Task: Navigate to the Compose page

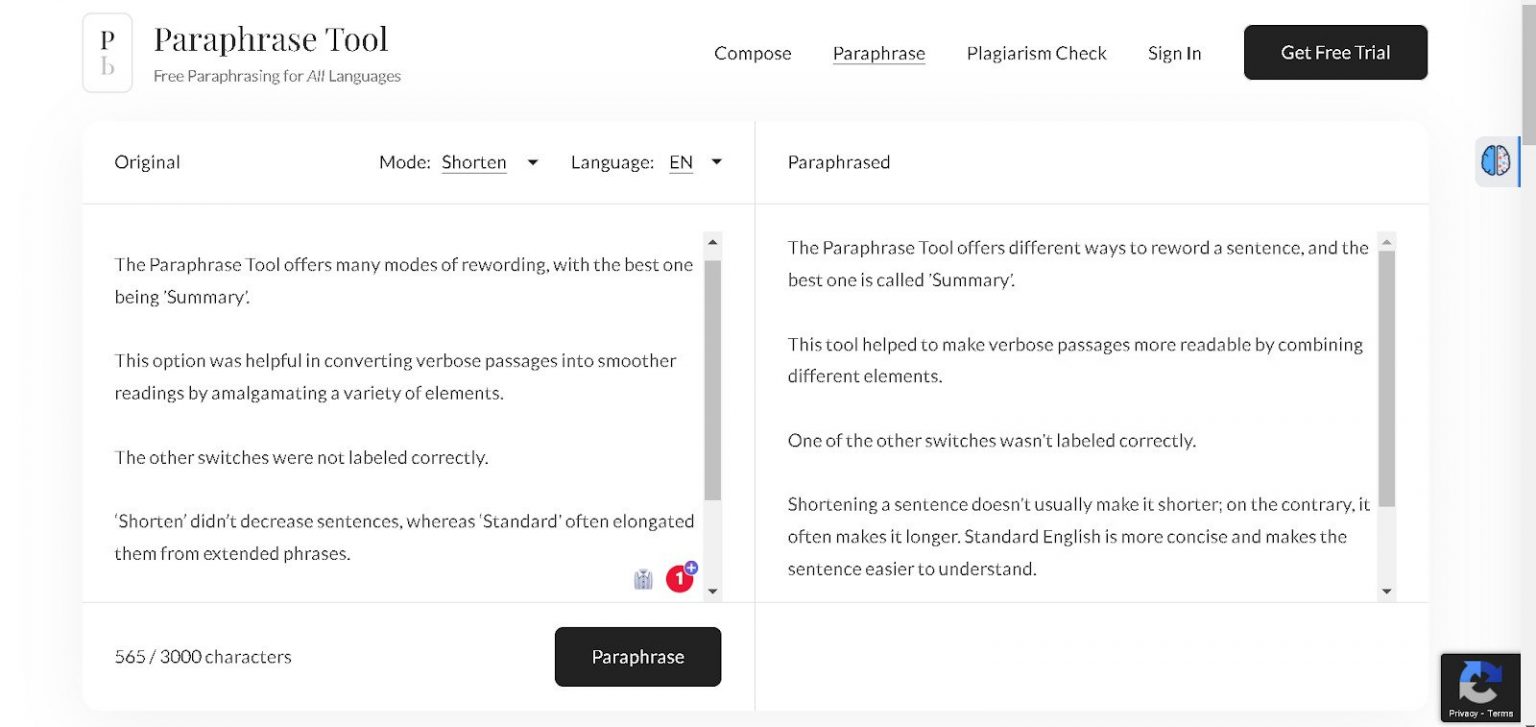Action: [752, 53]
